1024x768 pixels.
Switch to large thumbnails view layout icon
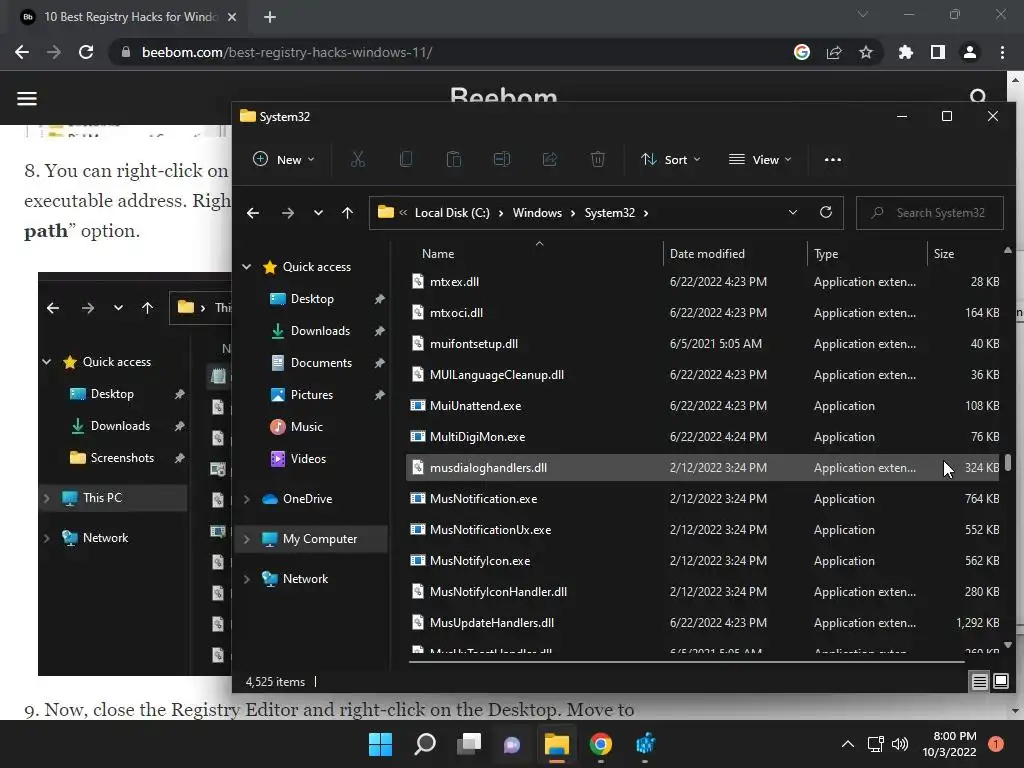coord(1000,682)
